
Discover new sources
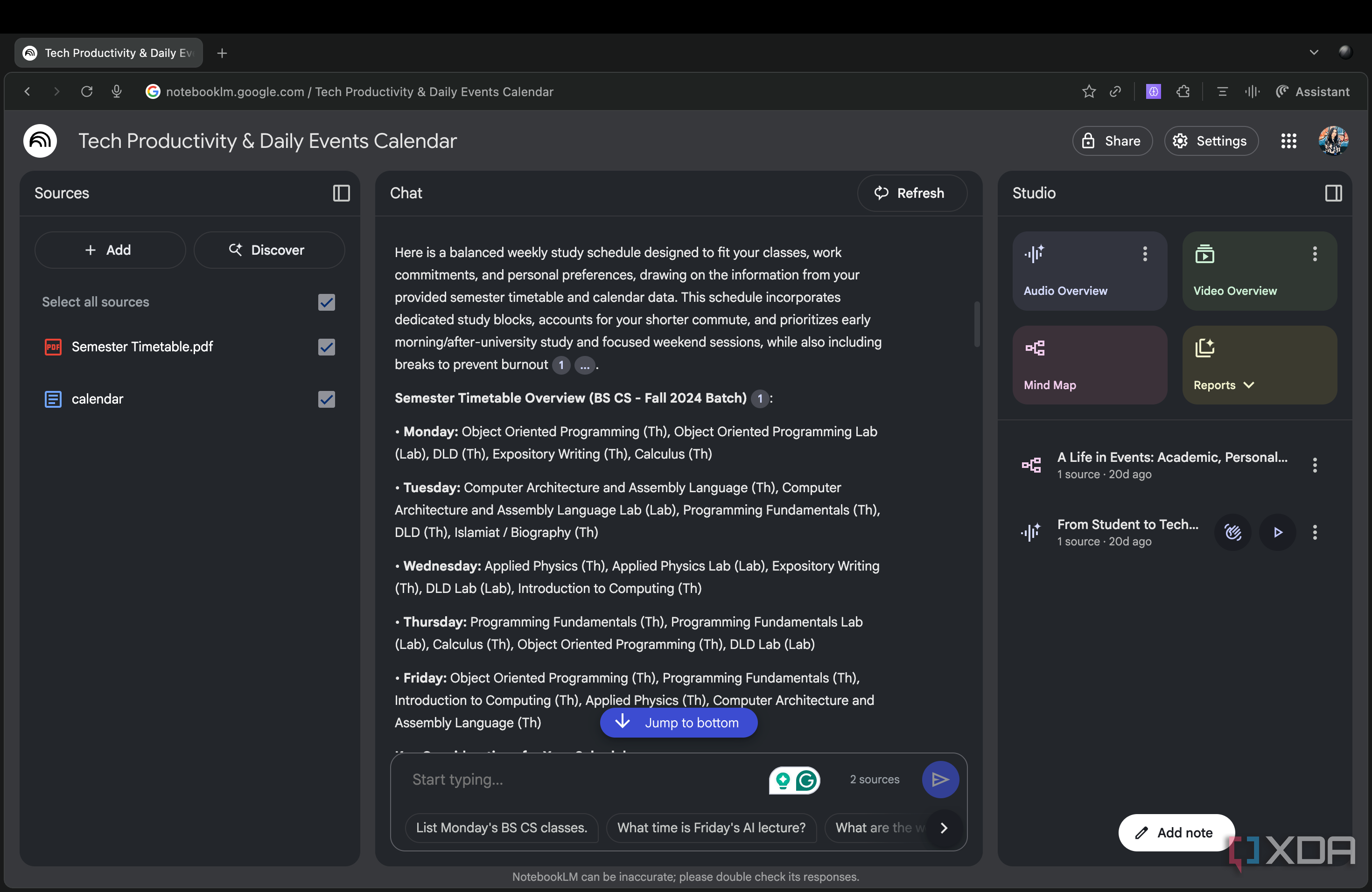point(269,250)
